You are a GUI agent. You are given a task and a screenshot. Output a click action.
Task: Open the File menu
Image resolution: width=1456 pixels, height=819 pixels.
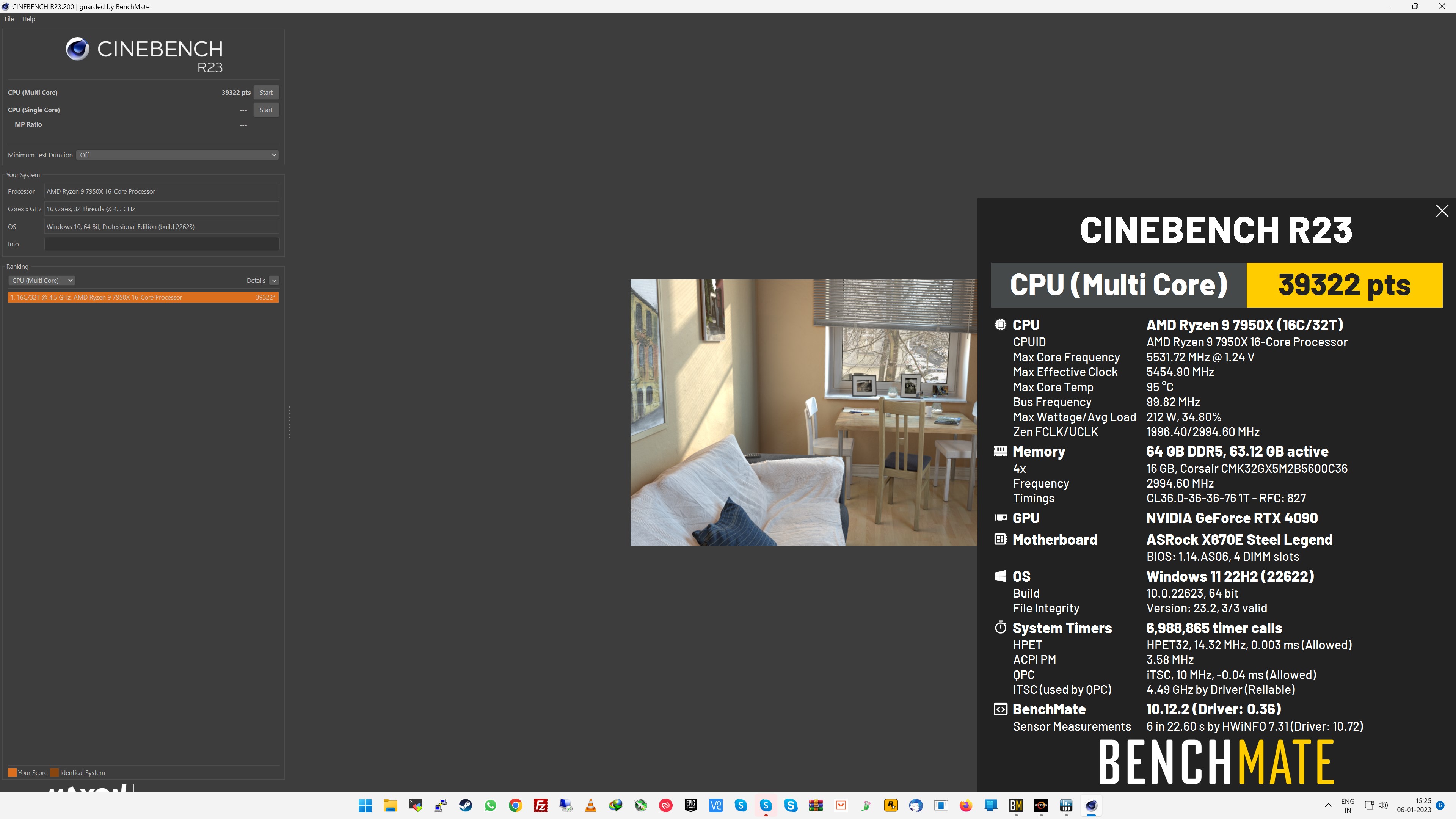pos(9,19)
